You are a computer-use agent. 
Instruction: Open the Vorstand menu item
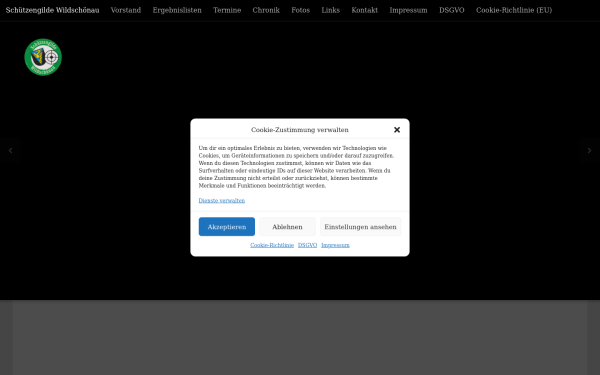click(126, 10)
